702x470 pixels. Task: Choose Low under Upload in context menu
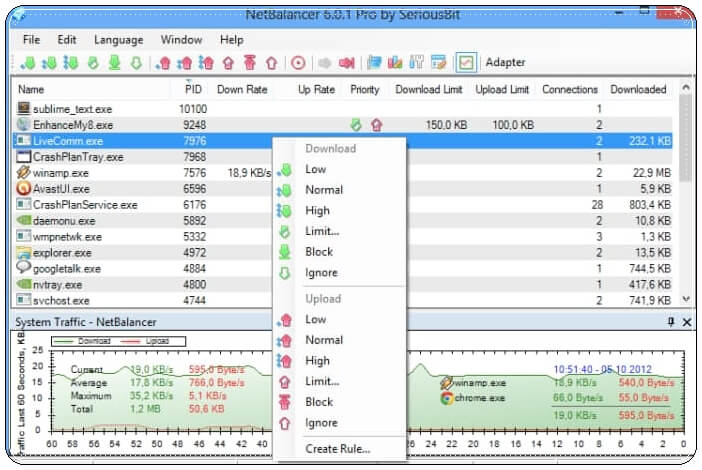(x=340, y=319)
